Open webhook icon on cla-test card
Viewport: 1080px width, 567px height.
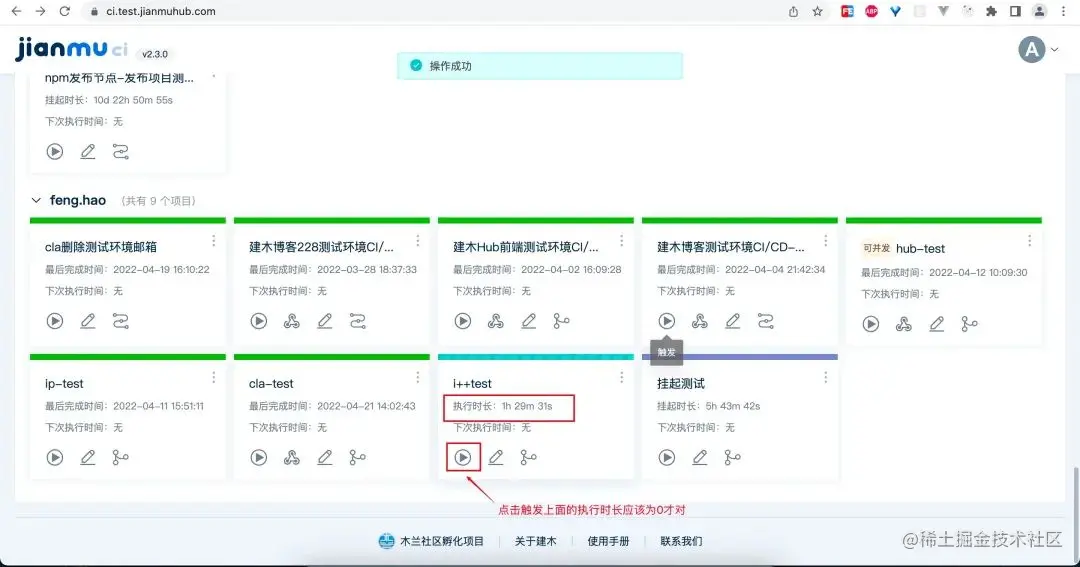291,457
